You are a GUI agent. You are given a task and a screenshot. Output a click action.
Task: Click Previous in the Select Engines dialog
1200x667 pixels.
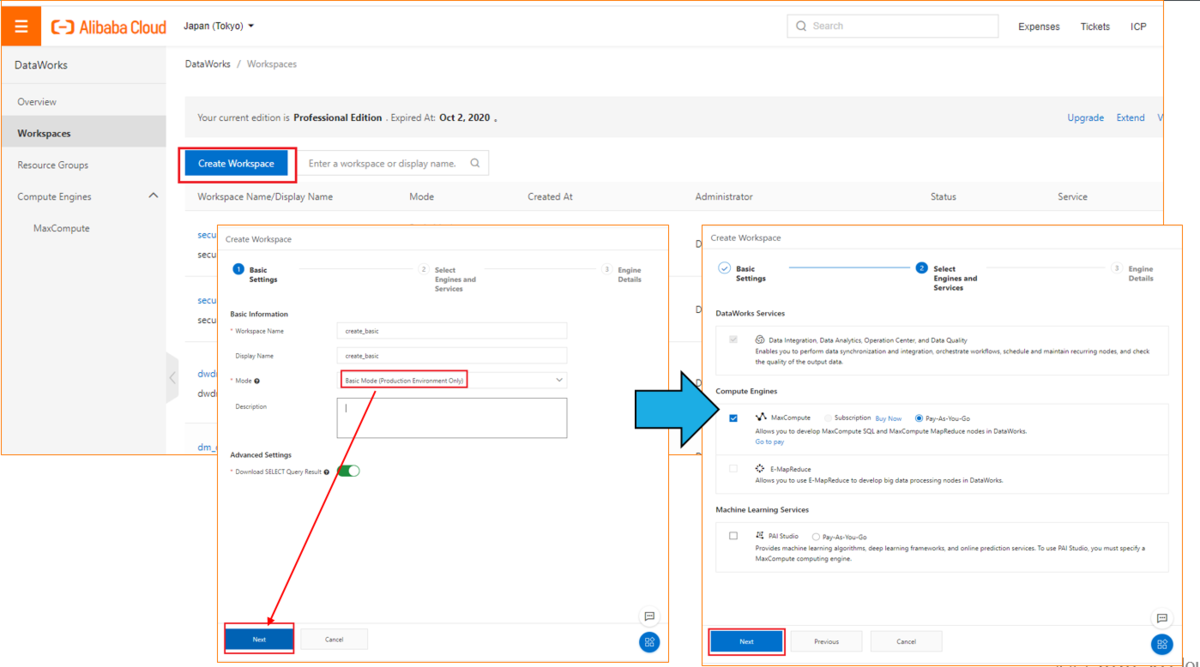pos(826,641)
